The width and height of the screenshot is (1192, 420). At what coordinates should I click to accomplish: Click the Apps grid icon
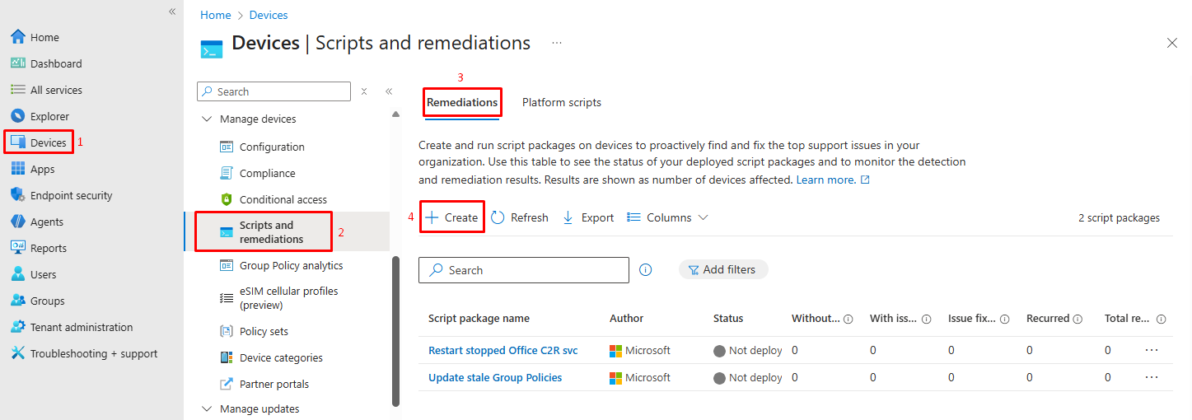pos(18,169)
